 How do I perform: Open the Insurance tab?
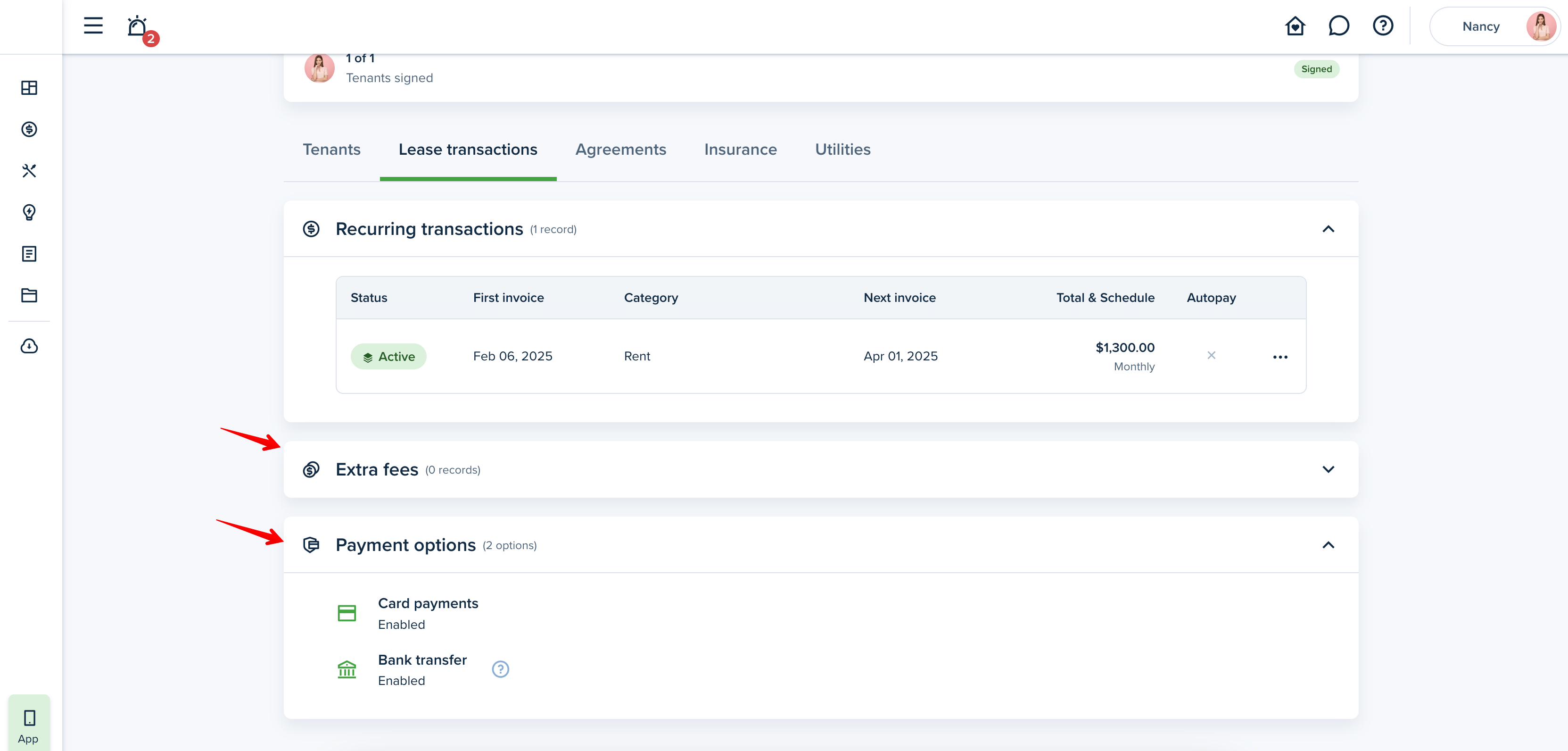740,149
